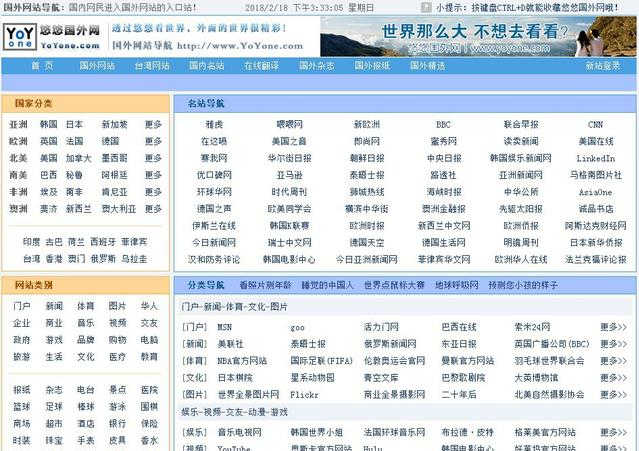Click the 美联社 news link
Viewport: 639px width, 451px height.
[230, 344]
